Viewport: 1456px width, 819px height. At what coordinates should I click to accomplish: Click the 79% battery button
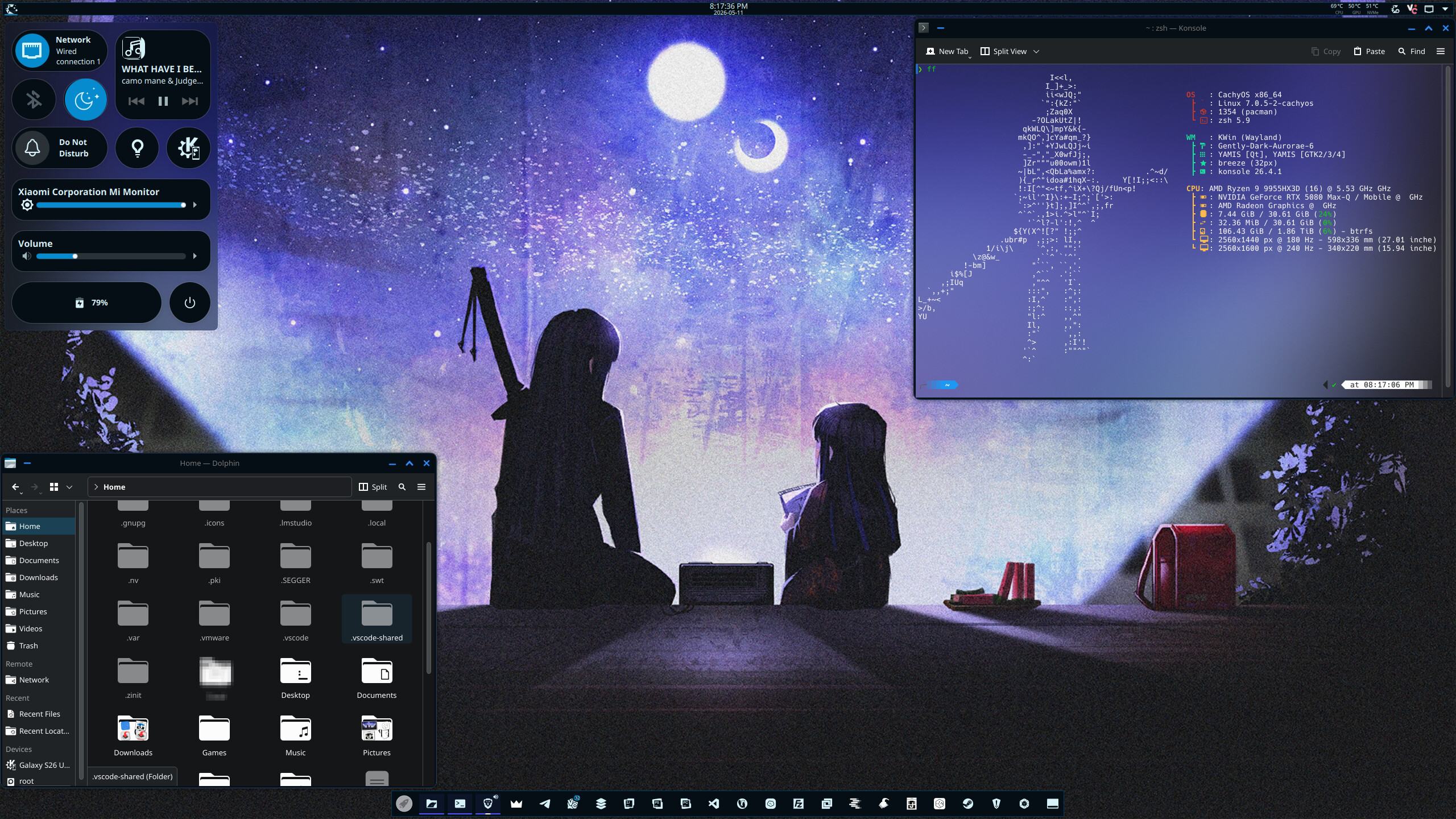point(86,303)
